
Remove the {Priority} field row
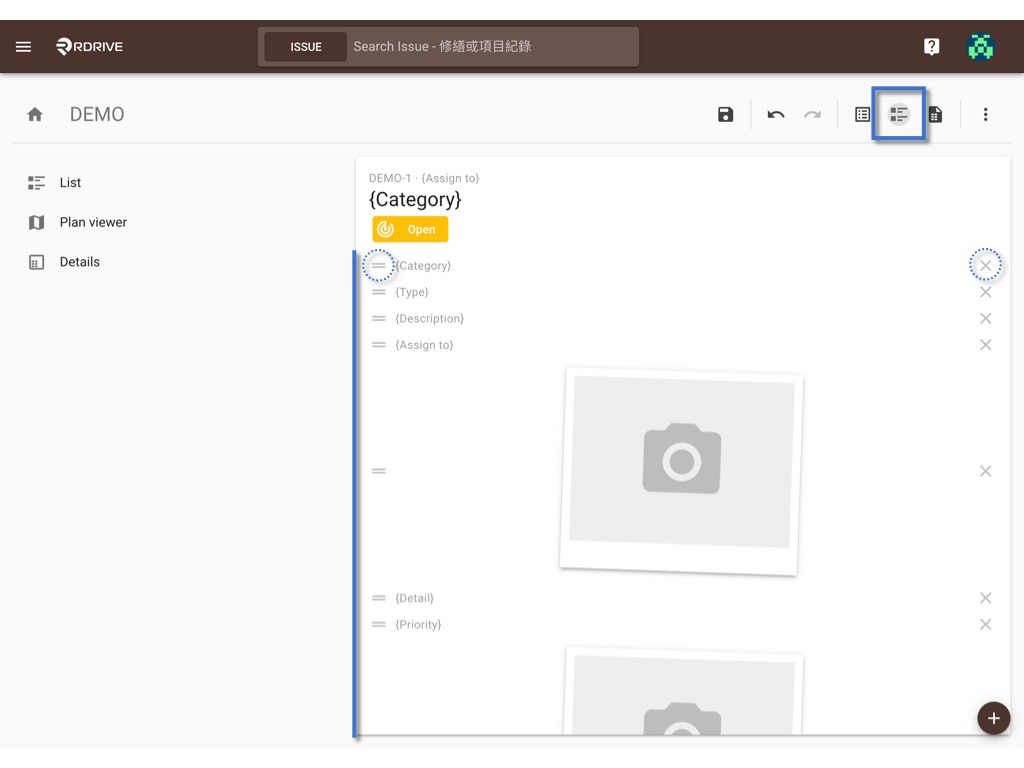[x=985, y=624]
